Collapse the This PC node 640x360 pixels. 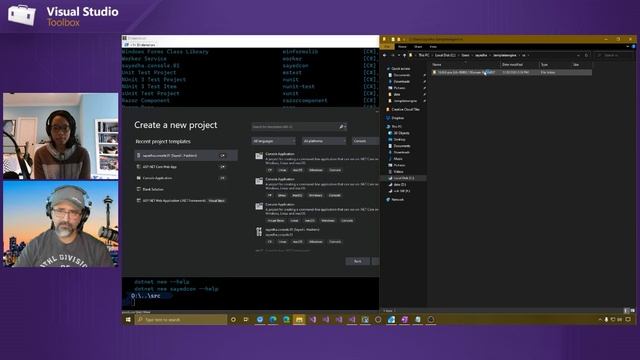[x=396, y=127]
